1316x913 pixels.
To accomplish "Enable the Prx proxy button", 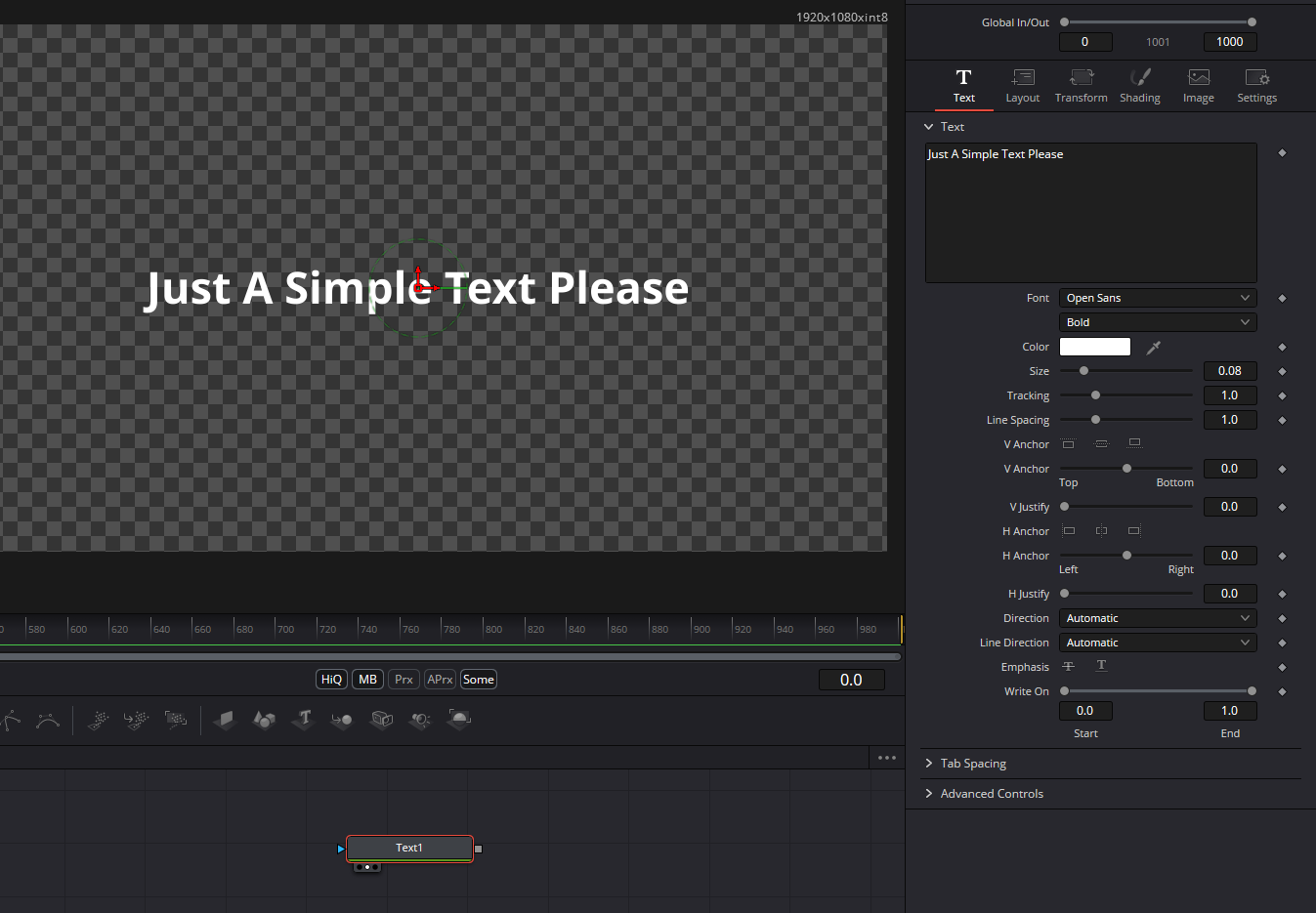I will coord(404,680).
